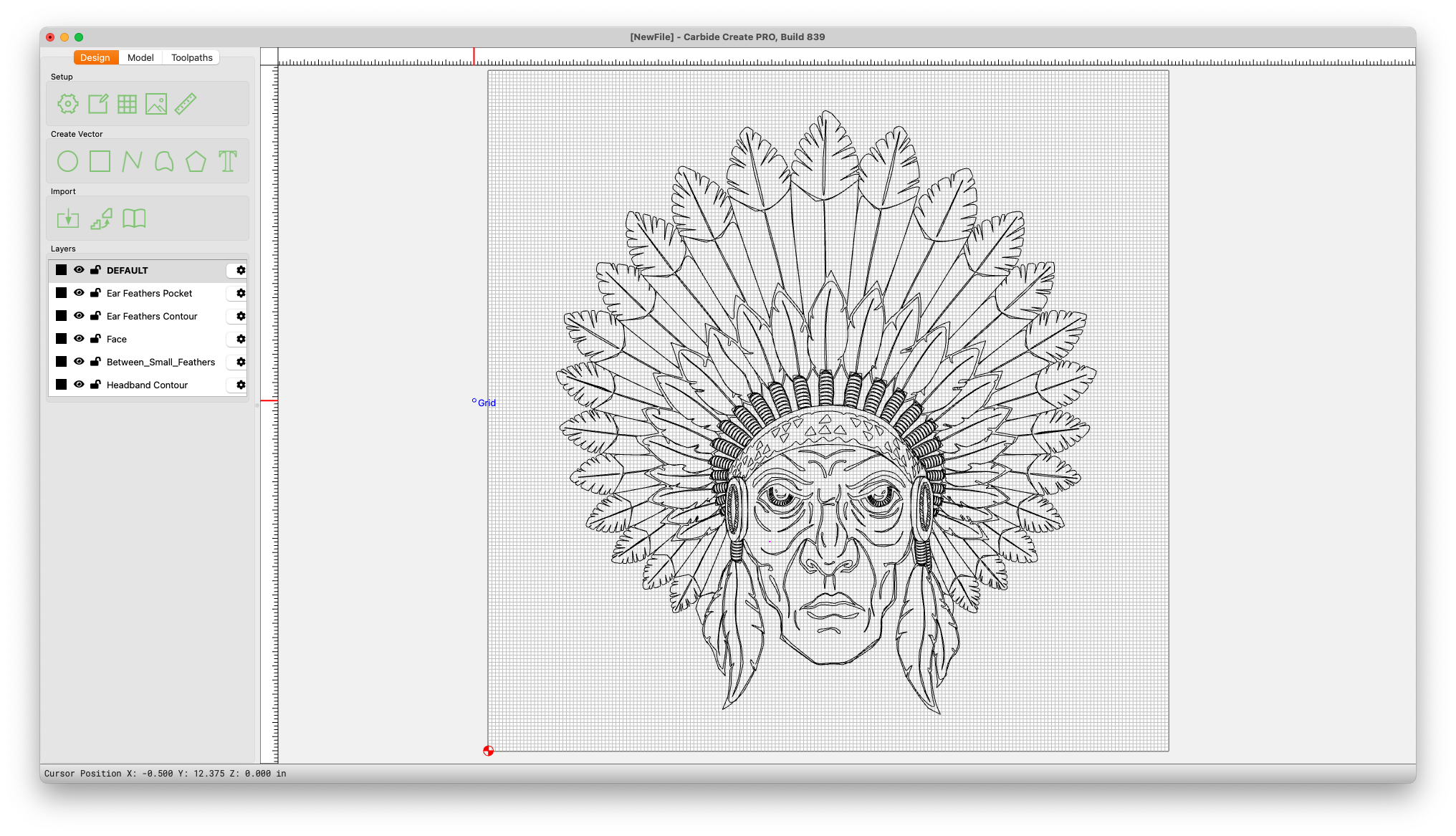Select the Measure ruler tool
Viewport: 1456px width, 836px height.
(x=186, y=104)
